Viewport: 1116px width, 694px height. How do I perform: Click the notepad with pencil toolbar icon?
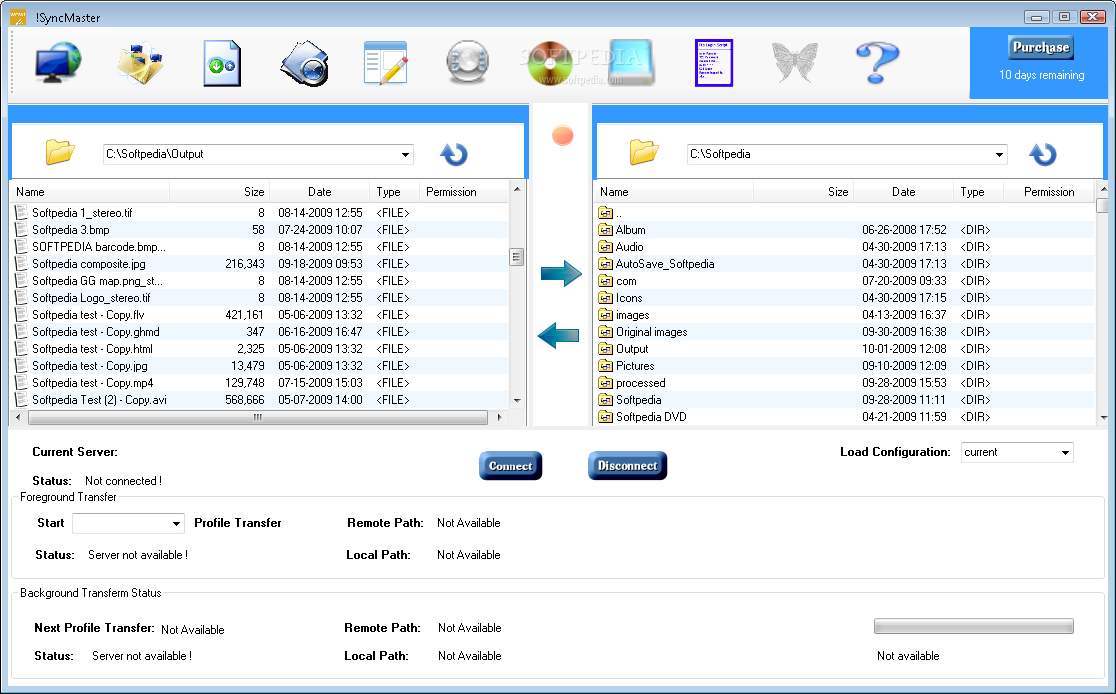385,63
